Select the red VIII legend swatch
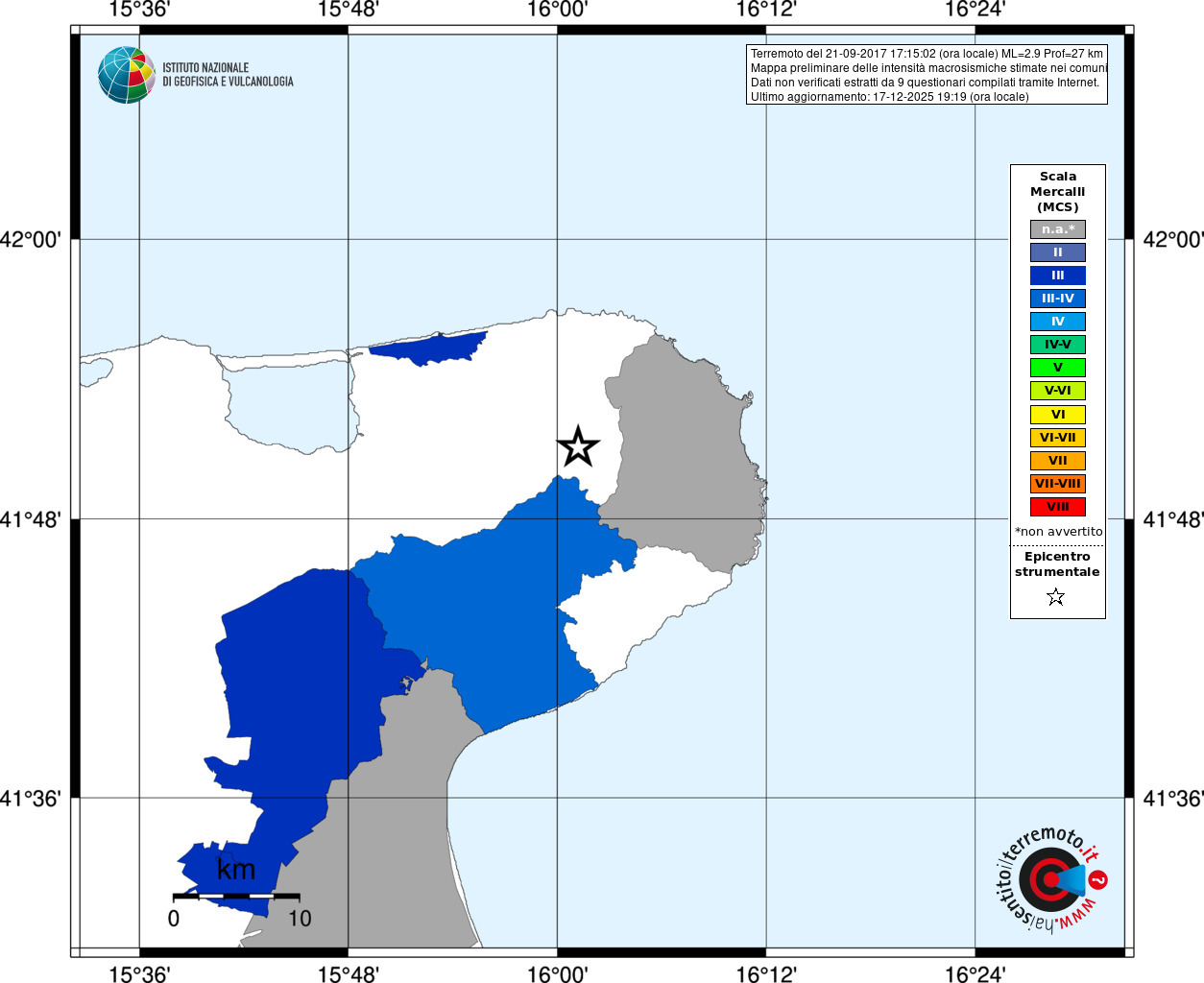1204x983 pixels. coord(1058,507)
